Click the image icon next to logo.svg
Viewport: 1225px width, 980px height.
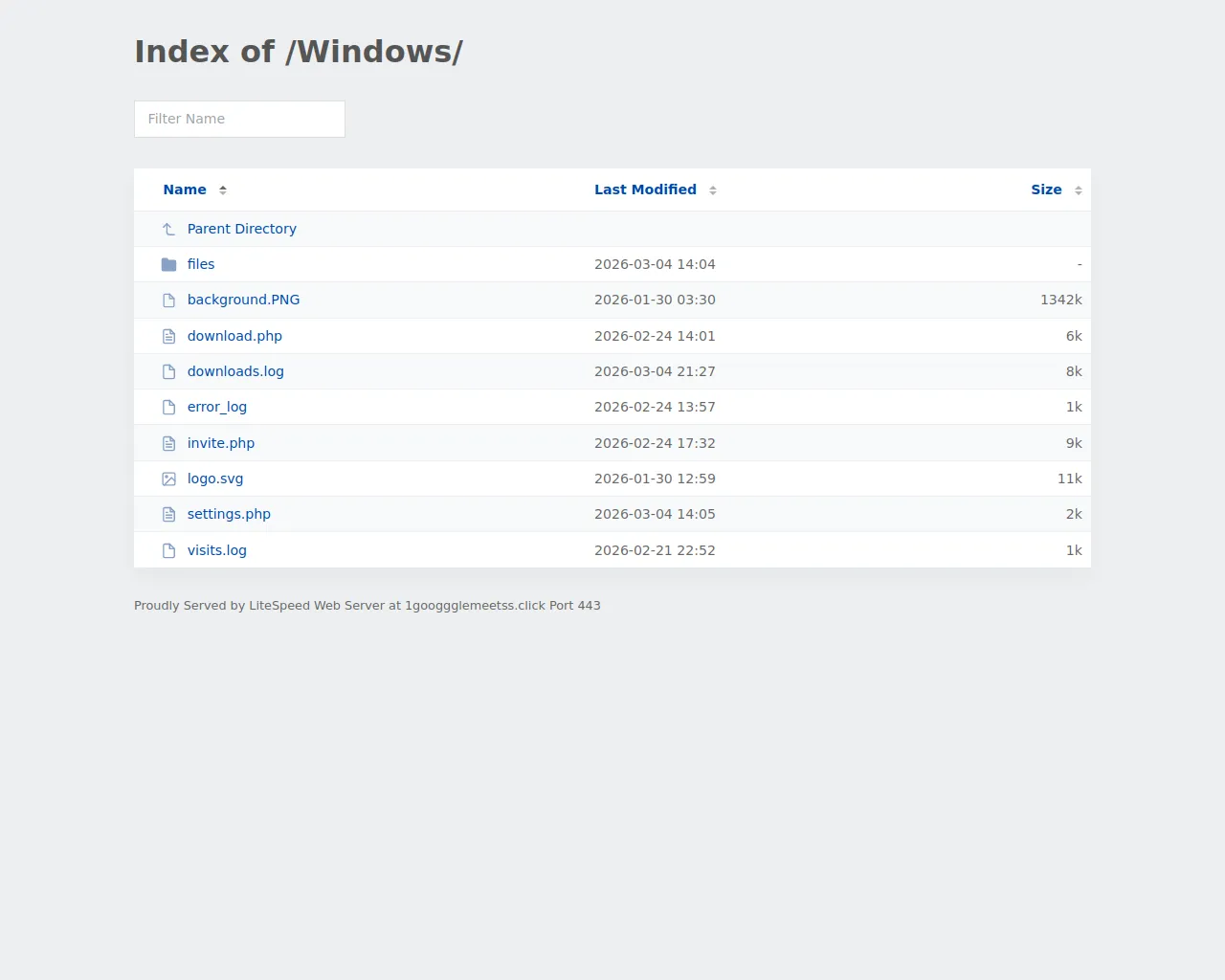click(x=168, y=479)
